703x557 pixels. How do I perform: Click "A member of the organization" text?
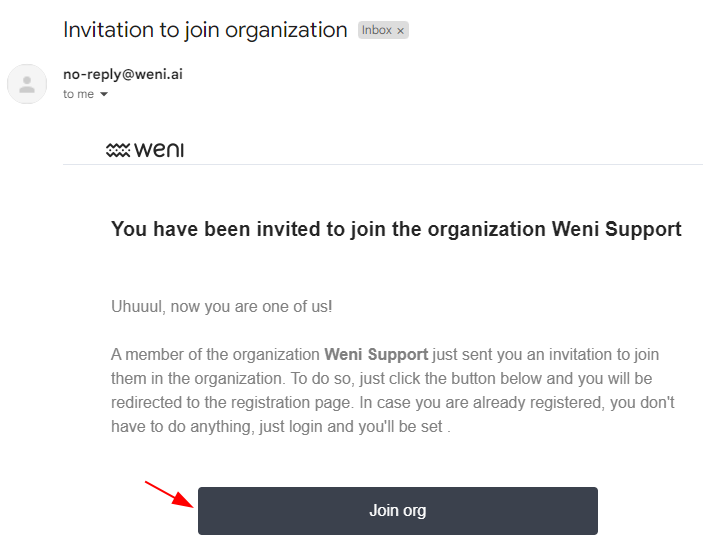(215, 354)
